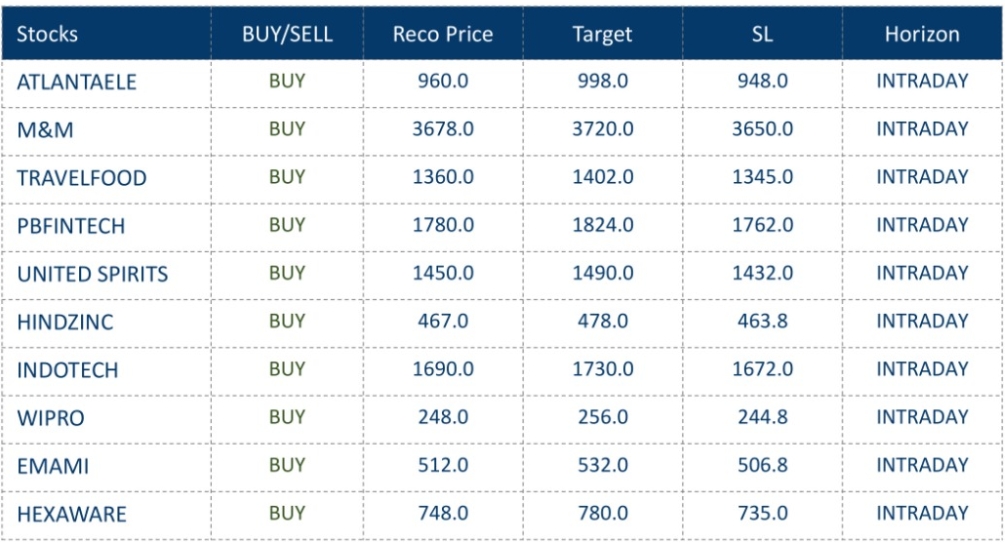The image size is (1005, 545).
Task: Click the BUY/SELL column header
Action: [x=287, y=34]
